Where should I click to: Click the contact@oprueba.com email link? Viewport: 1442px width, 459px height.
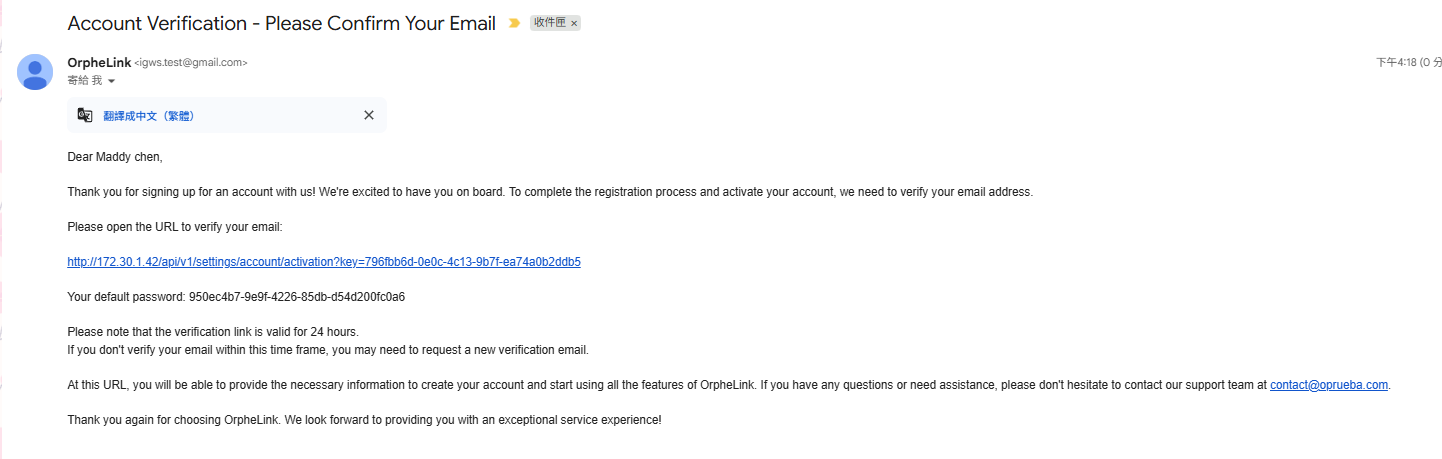pos(1329,385)
